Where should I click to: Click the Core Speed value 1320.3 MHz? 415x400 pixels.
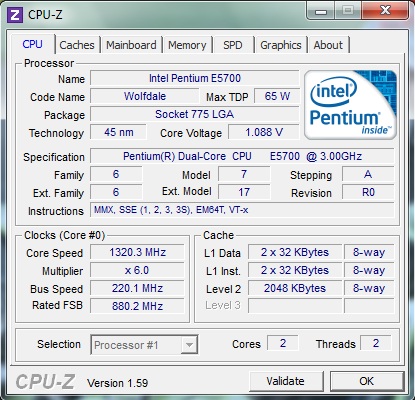click(x=137, y=252)
